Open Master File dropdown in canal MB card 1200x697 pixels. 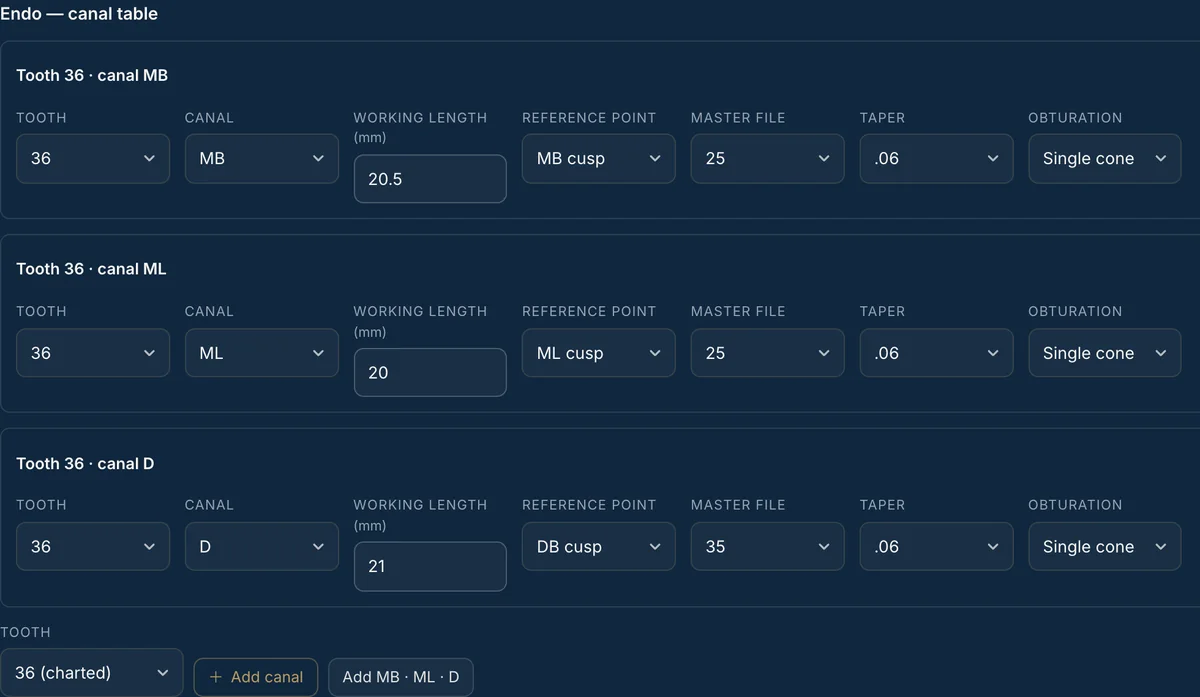pos(767,158)
